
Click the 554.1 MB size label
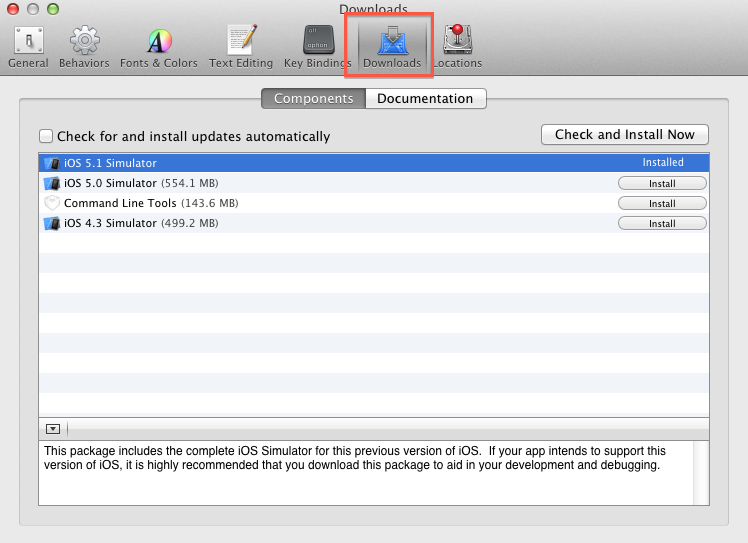(190, 183)
